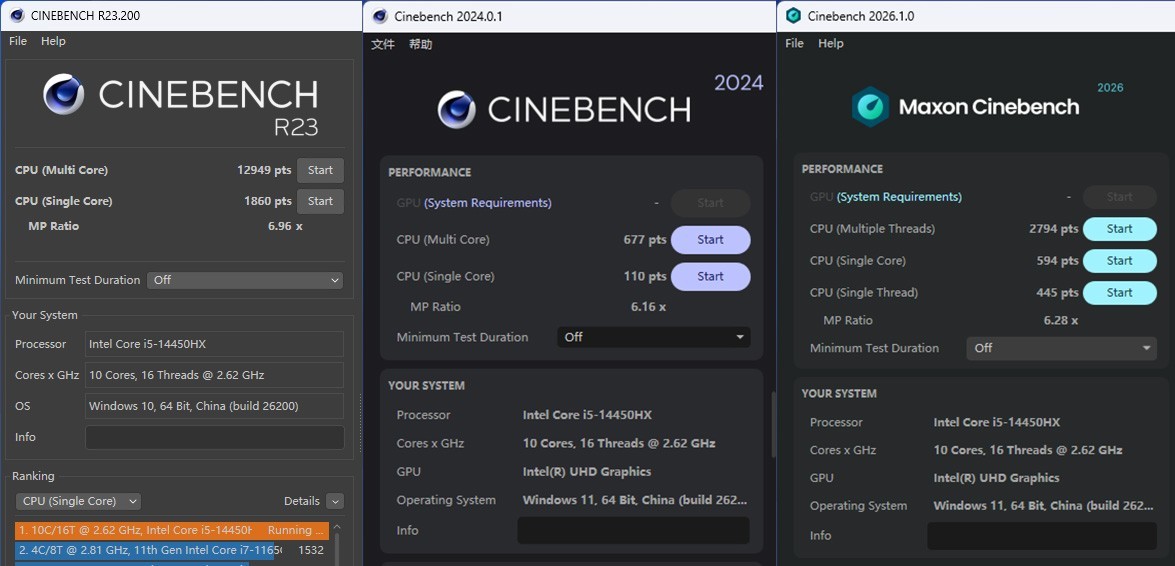This screenshot has width=1175, height=566.
Task: Click the Cinebench 2024 title bar app icon
Action: point(380,16)
